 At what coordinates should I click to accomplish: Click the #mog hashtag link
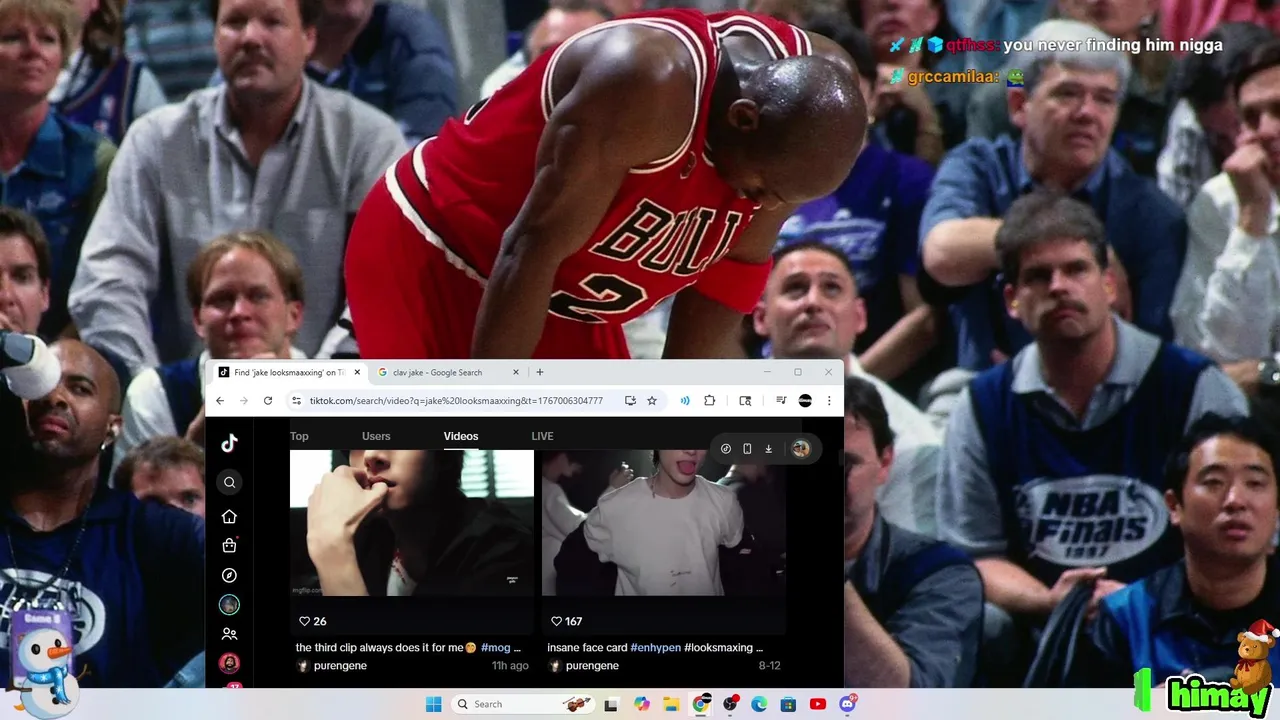495,647
